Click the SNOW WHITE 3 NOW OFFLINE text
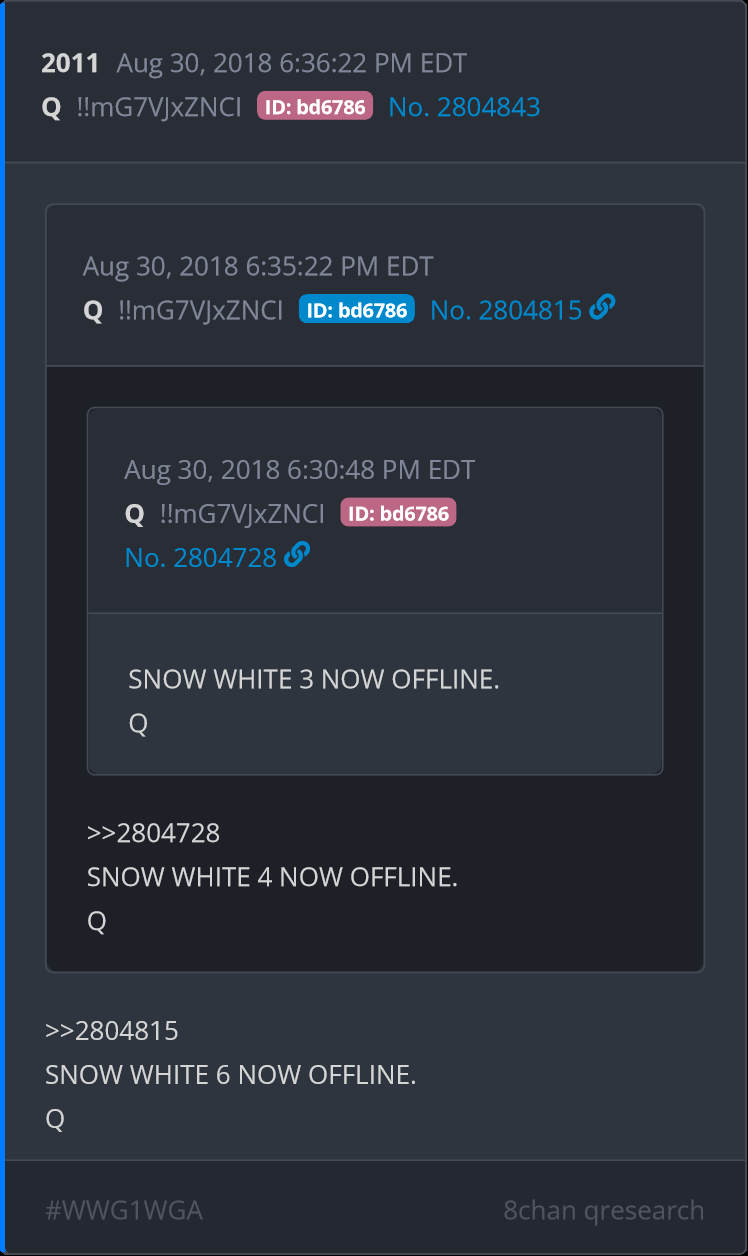 [314, 680]
